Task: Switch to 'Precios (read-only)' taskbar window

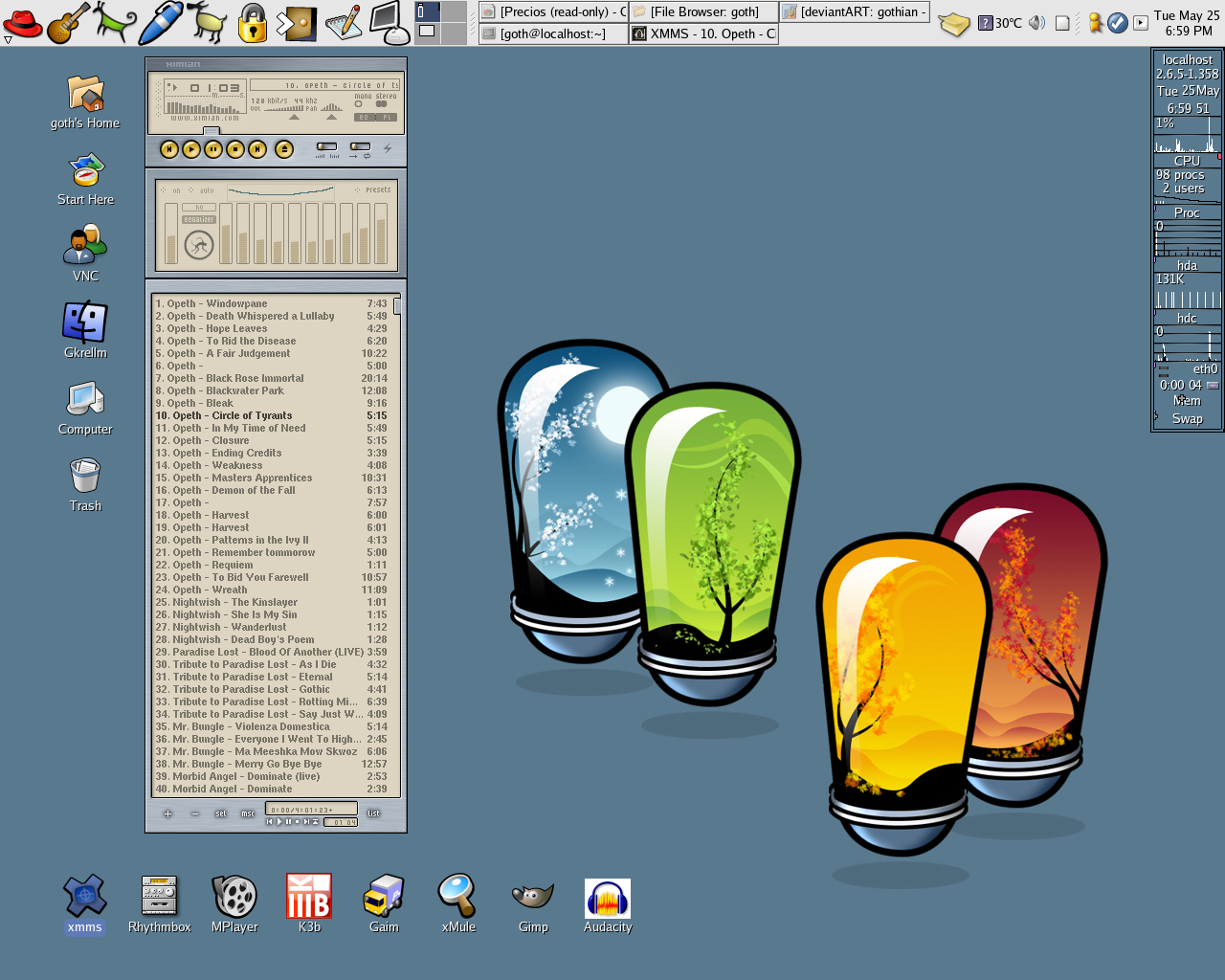Action: coord(553,11)
